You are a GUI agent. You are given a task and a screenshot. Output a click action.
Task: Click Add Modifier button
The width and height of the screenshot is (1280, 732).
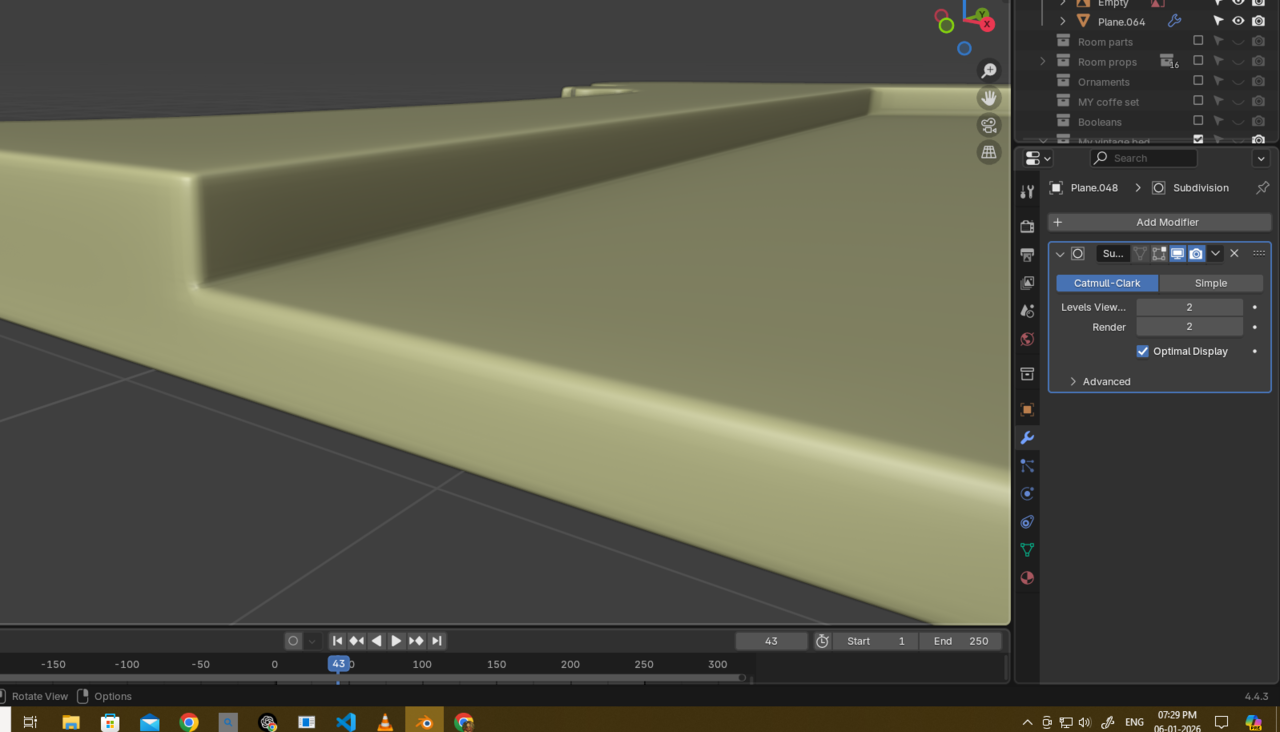1160,222
